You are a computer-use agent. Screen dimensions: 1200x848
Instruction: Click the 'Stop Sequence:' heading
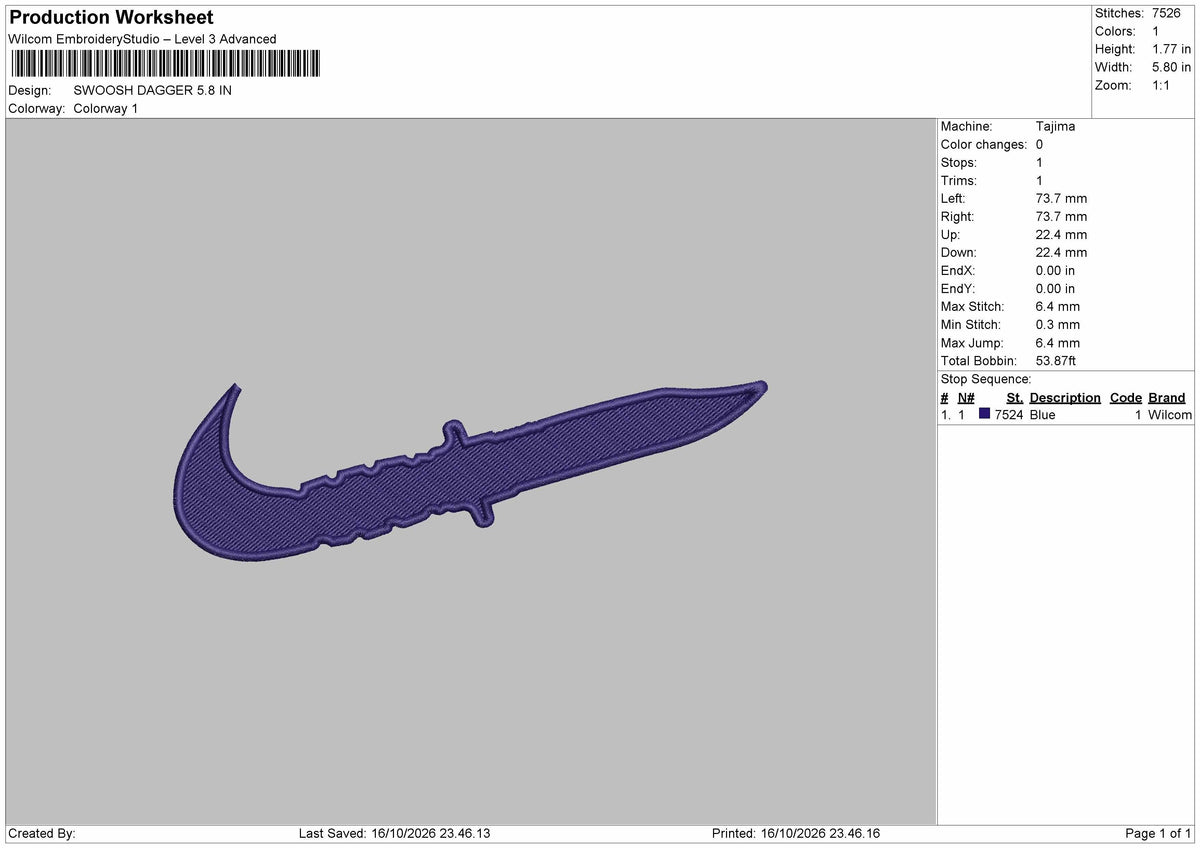986,379
